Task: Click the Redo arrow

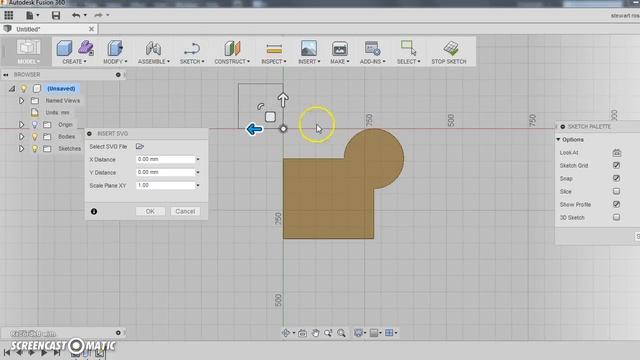Action: point(98,16)
